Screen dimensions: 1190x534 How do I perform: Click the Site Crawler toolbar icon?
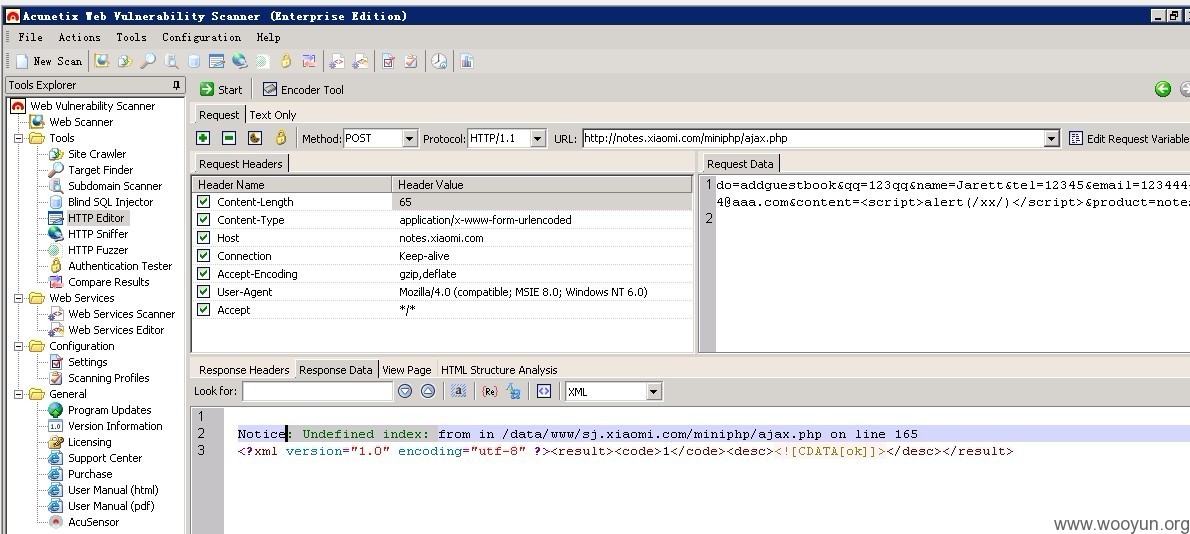(124, 61)
